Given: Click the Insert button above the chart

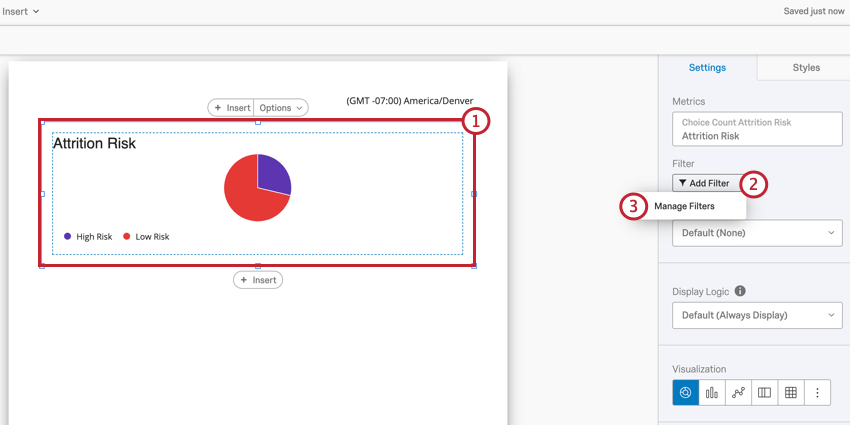Looking at the screenshot, I should (231, 108).
